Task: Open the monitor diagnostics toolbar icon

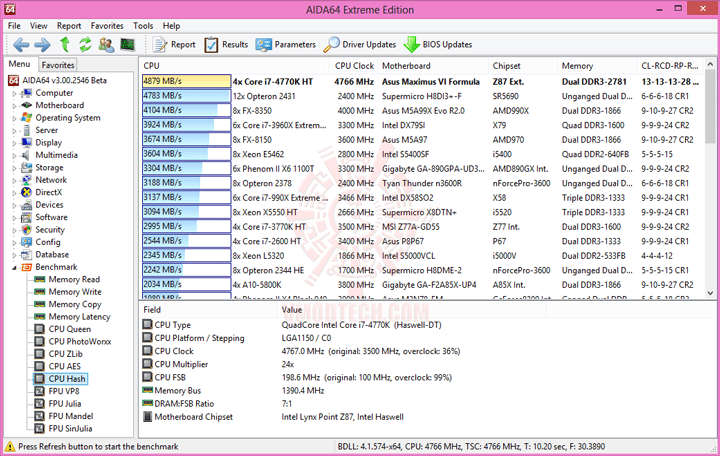Action: (127, 45)
